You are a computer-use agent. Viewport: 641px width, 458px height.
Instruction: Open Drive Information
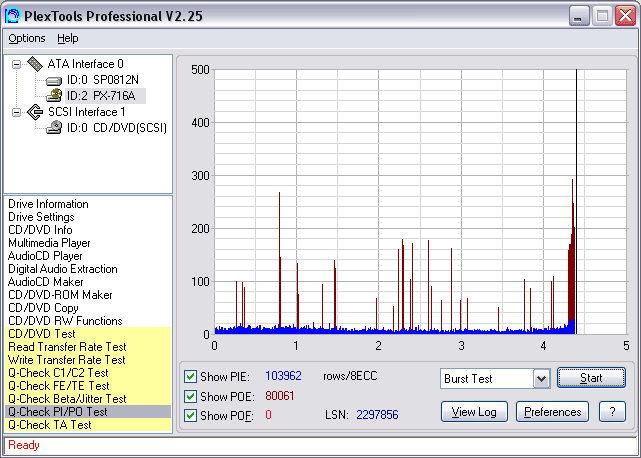(48, 204)
